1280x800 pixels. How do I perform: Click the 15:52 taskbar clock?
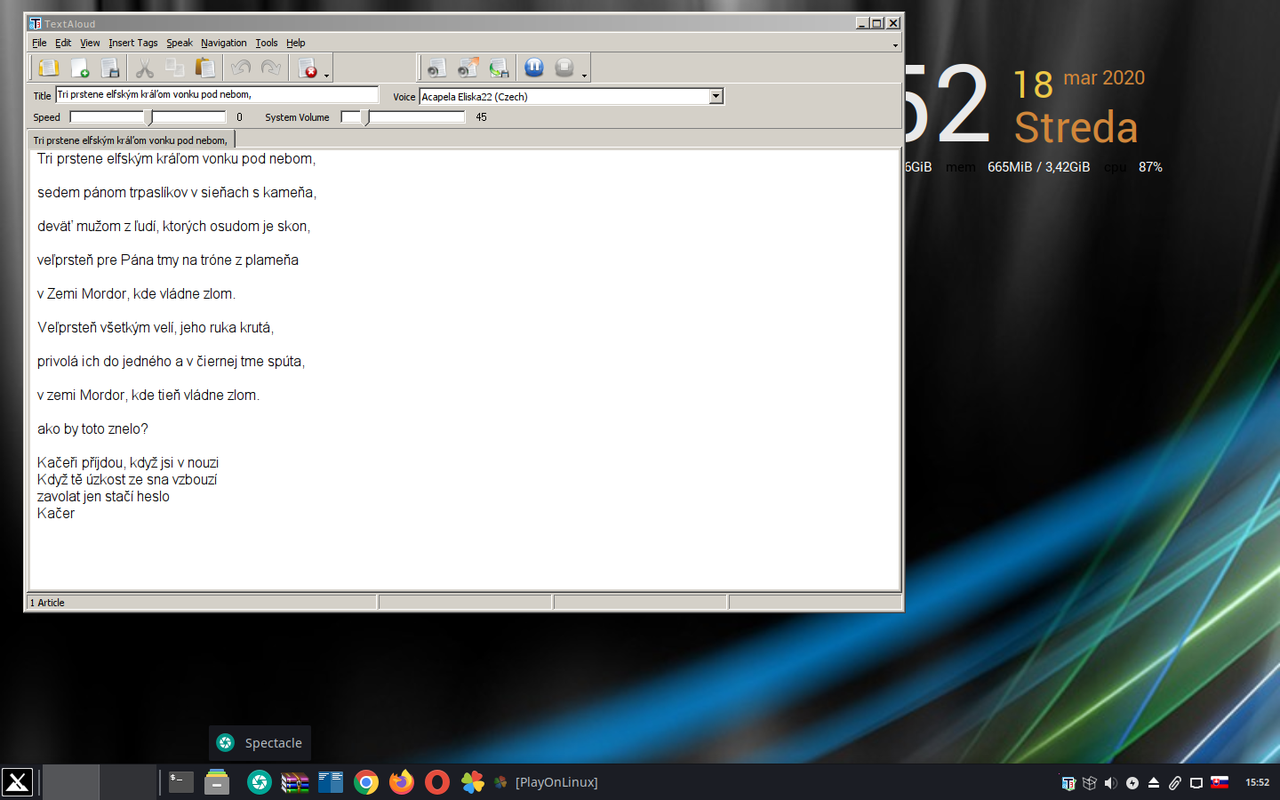click(x=1257, y=782)
